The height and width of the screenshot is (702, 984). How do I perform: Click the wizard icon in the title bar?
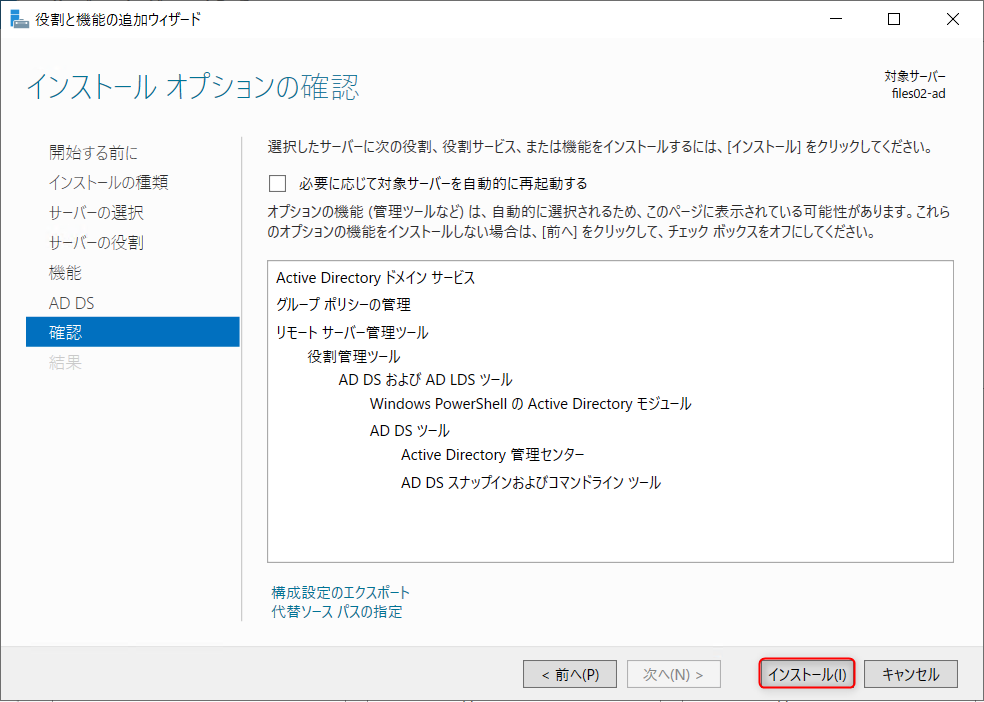pyautogui.click(x=19, y=19)
